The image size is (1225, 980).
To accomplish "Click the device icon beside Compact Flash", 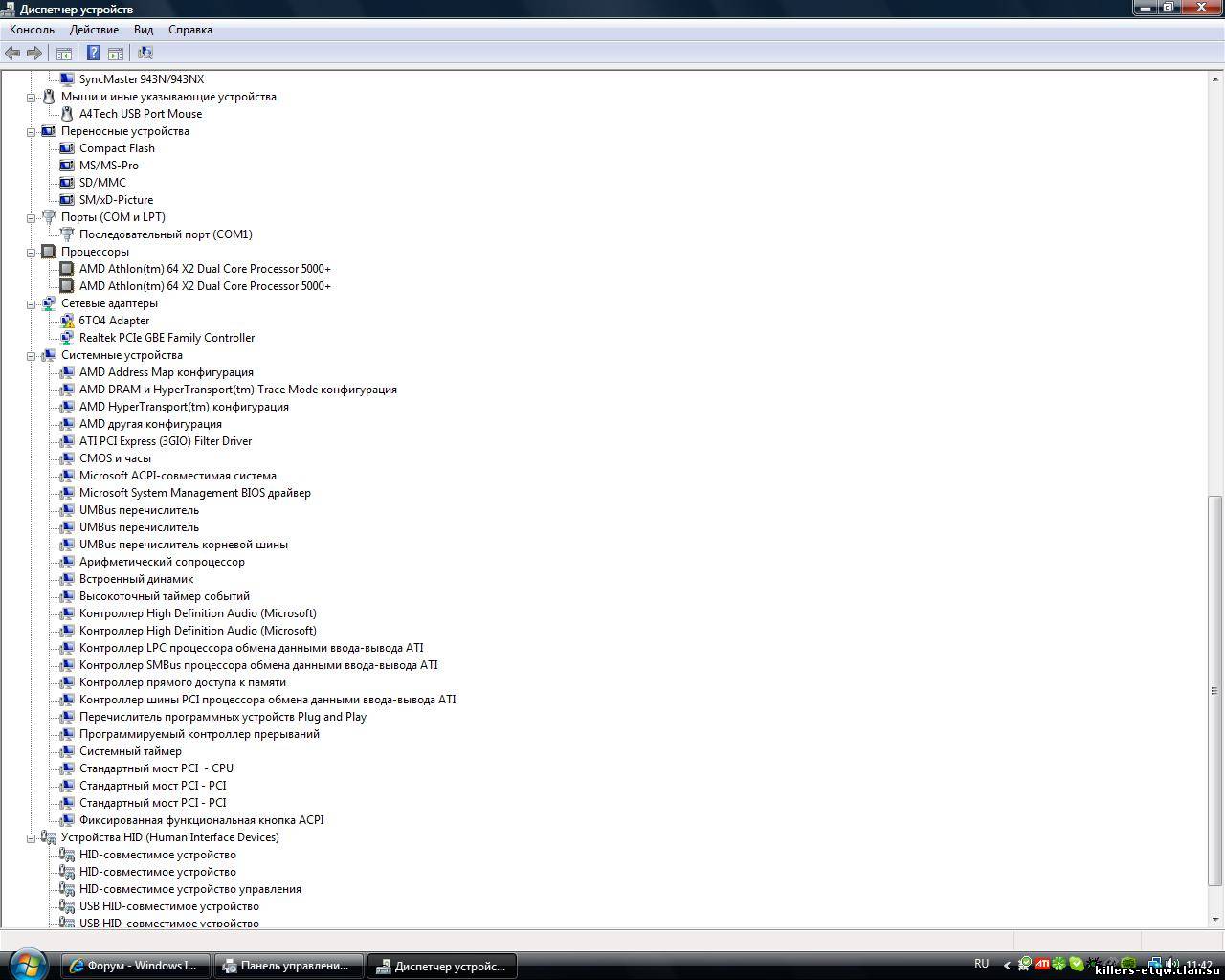I will click(67, 148).
